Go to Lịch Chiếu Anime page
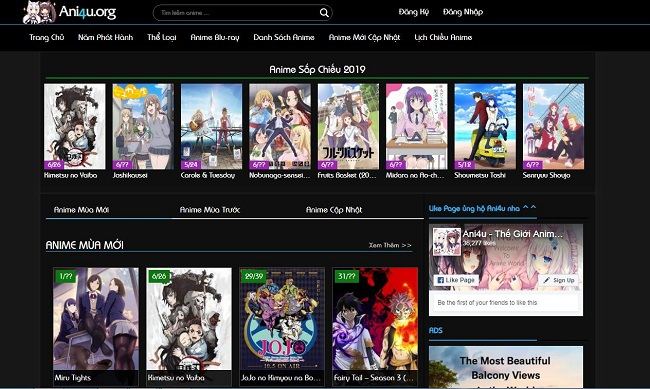The height and width of the screenshot is (389, 650). (443, 37)
